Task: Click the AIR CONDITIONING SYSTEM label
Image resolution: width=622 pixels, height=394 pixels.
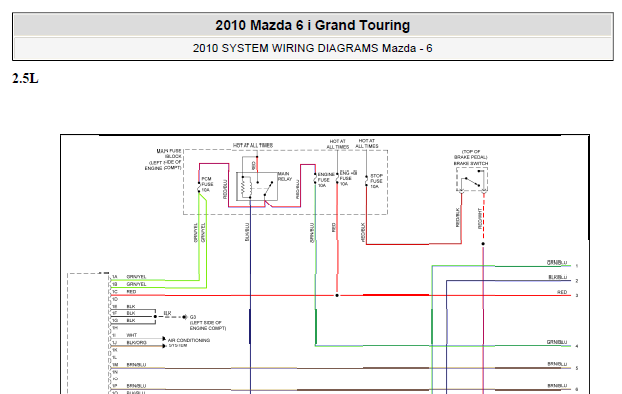Action: click(189, 343)
